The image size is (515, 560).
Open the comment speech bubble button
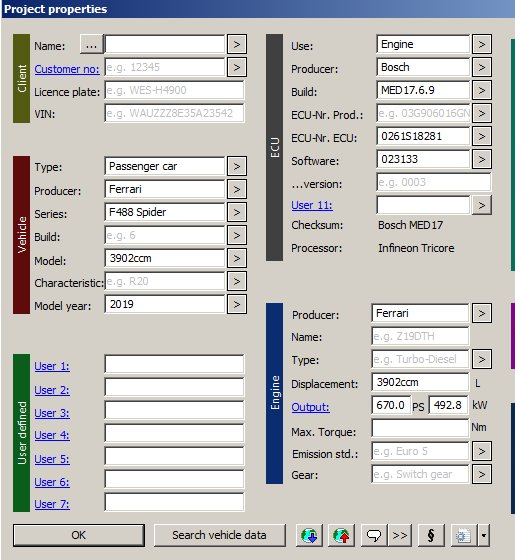[x=374, y=535]
